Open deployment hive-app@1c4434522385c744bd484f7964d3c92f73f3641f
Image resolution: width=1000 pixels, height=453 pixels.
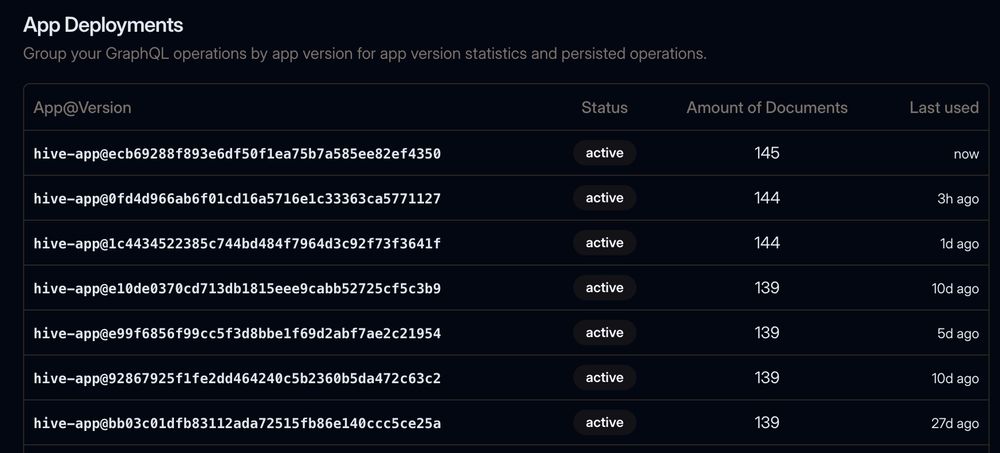click(237, 243)
